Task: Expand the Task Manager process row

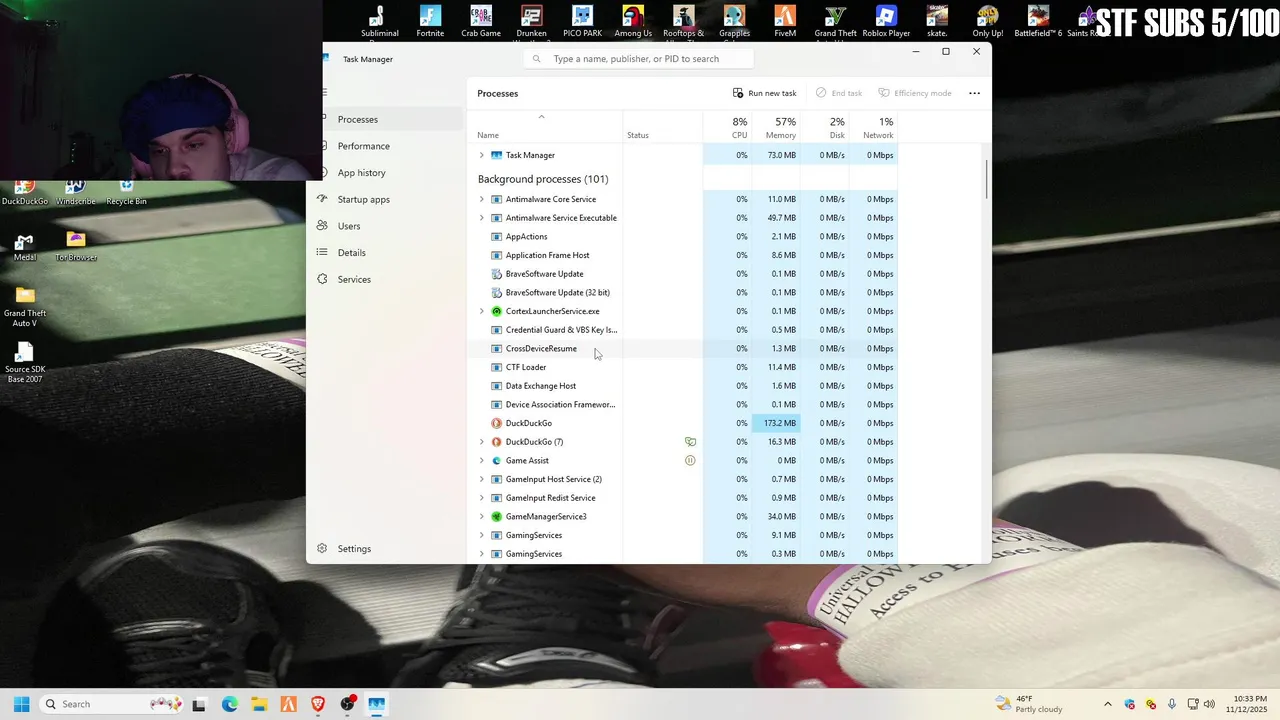Action: 481,155
